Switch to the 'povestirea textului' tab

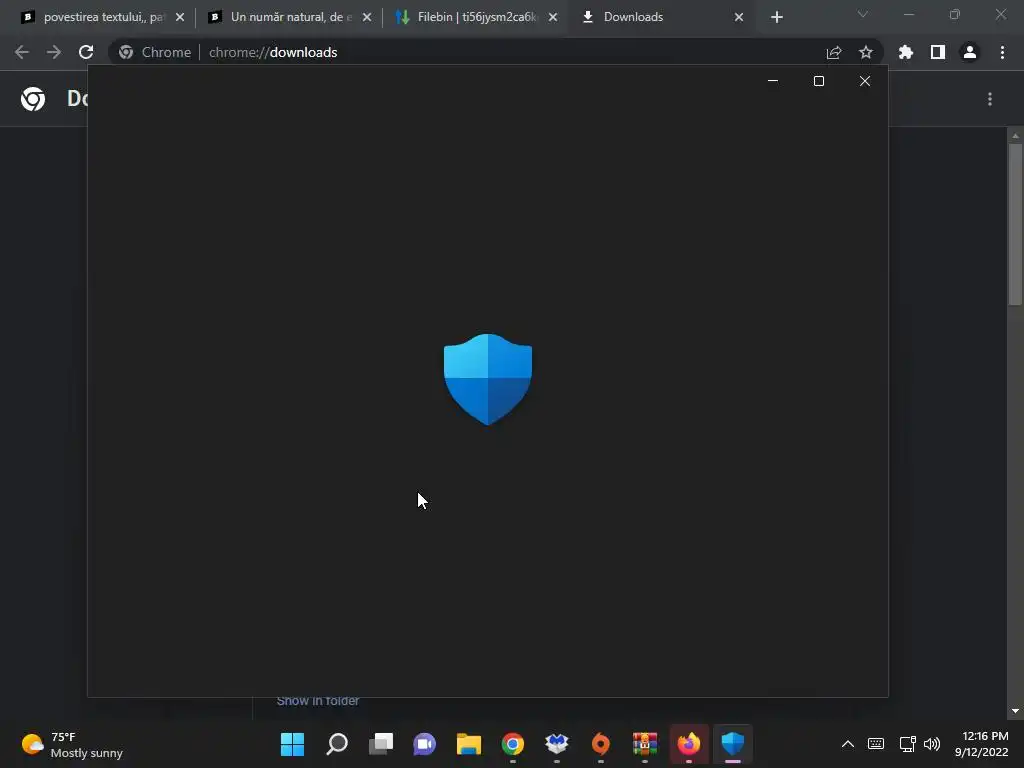(103, 17)
